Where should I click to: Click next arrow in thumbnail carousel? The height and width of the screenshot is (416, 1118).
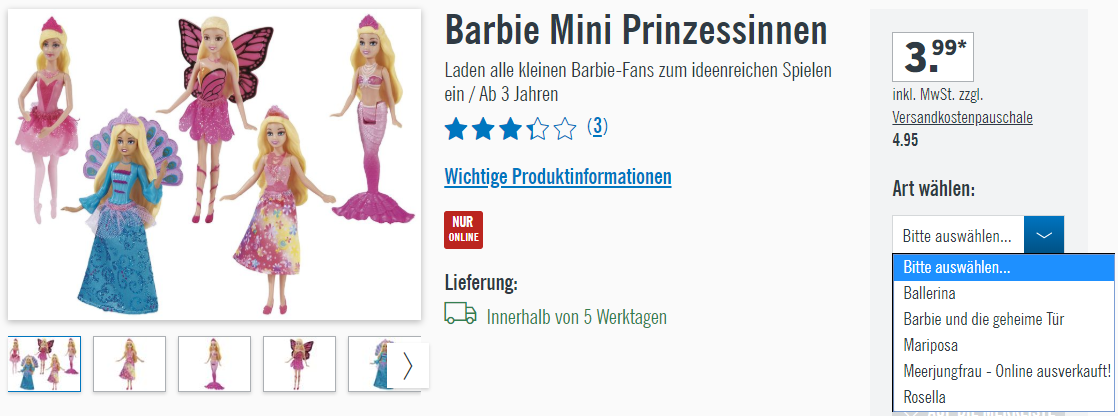409,365
